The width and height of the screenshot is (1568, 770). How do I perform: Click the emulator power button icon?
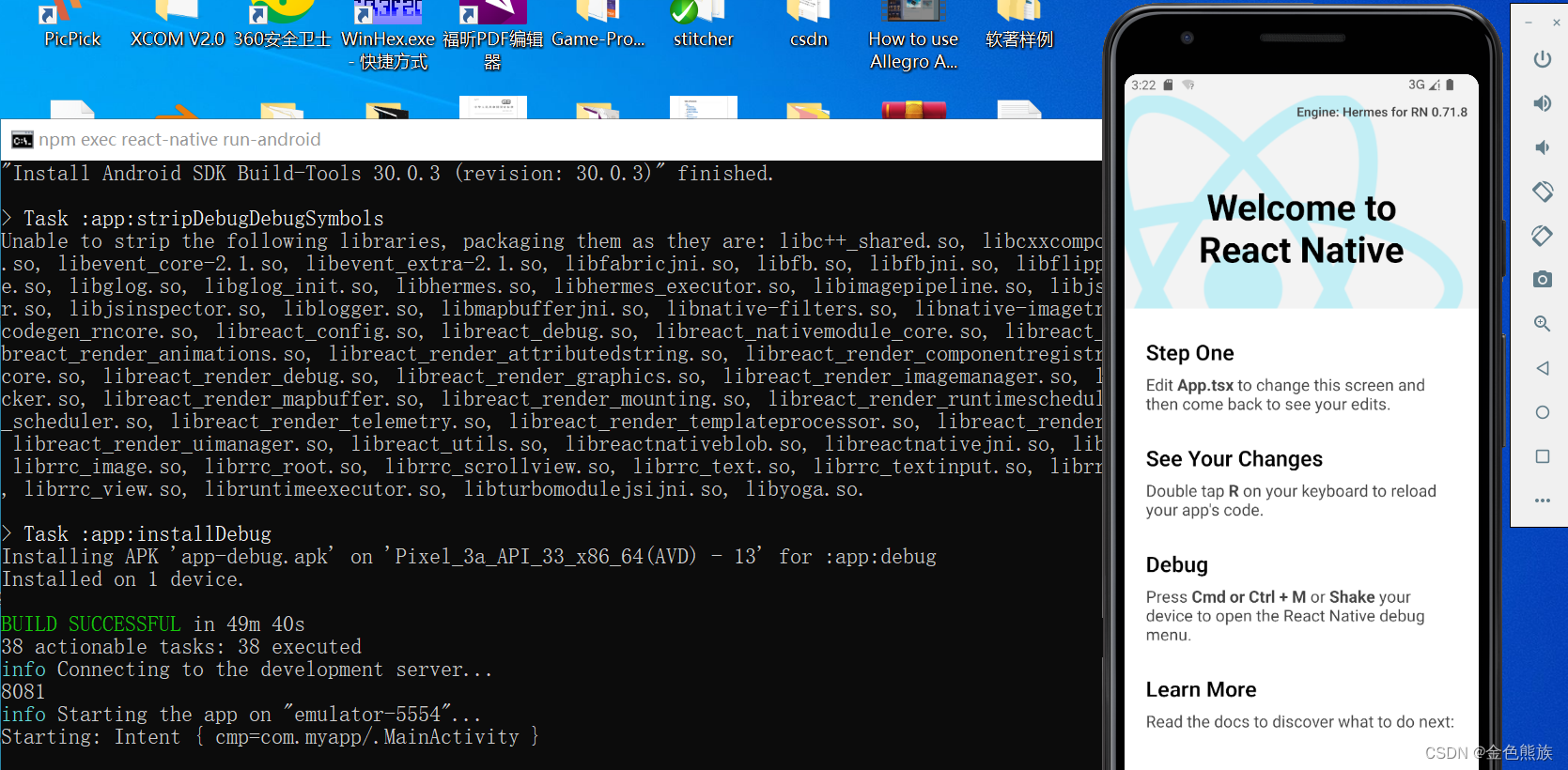(1542, 59)
